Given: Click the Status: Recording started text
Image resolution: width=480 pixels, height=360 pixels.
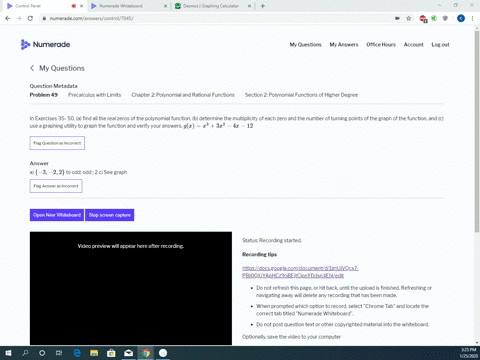Looking at the screenshot, I should 272,240.
